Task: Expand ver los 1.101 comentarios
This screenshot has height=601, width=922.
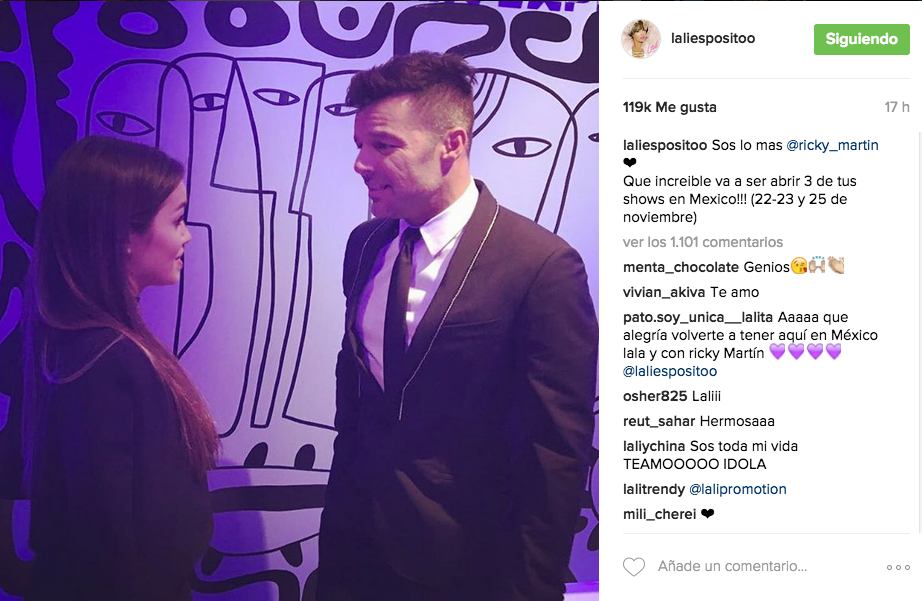Action: point(703,242)
